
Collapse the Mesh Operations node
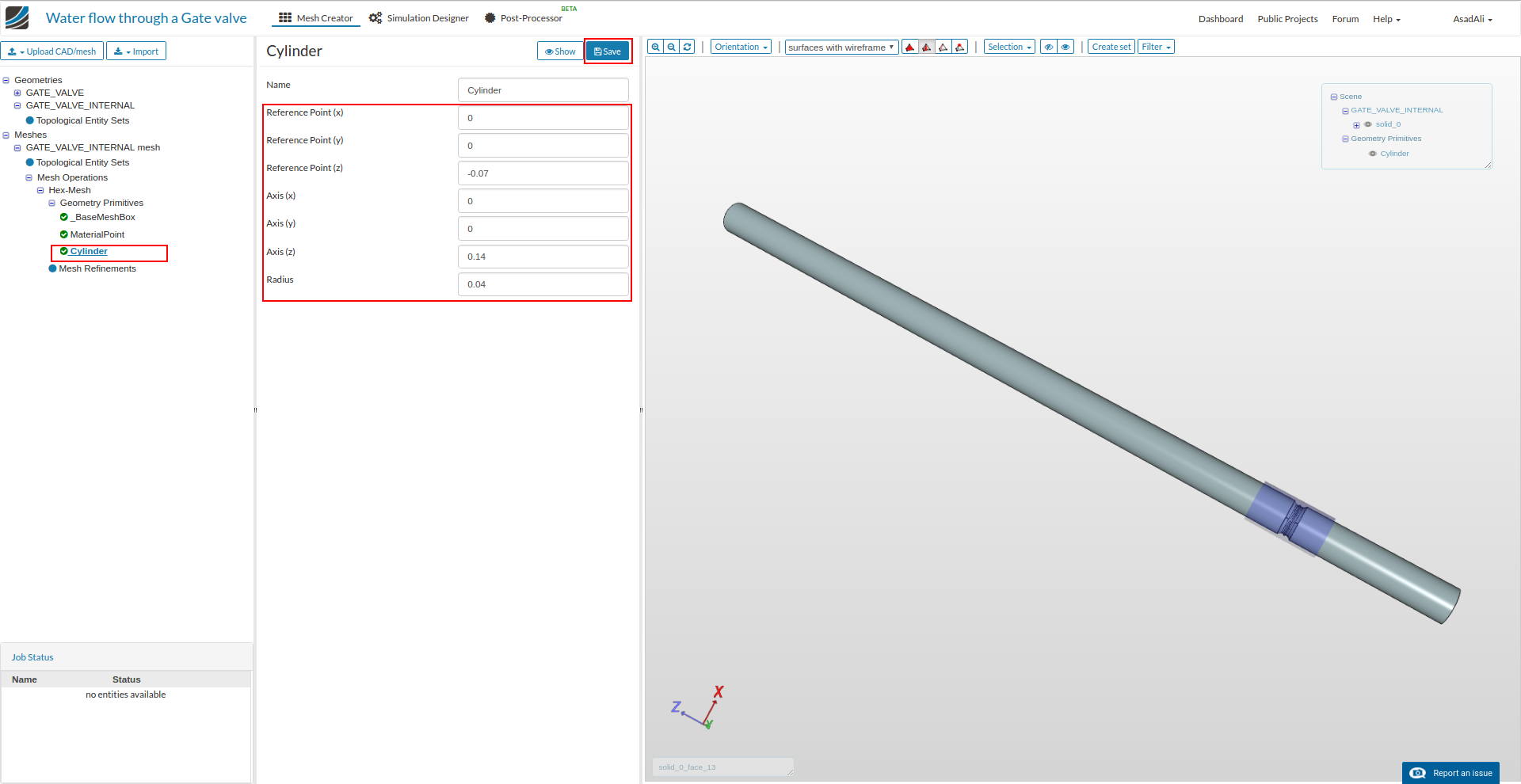[x=29, y=177]
